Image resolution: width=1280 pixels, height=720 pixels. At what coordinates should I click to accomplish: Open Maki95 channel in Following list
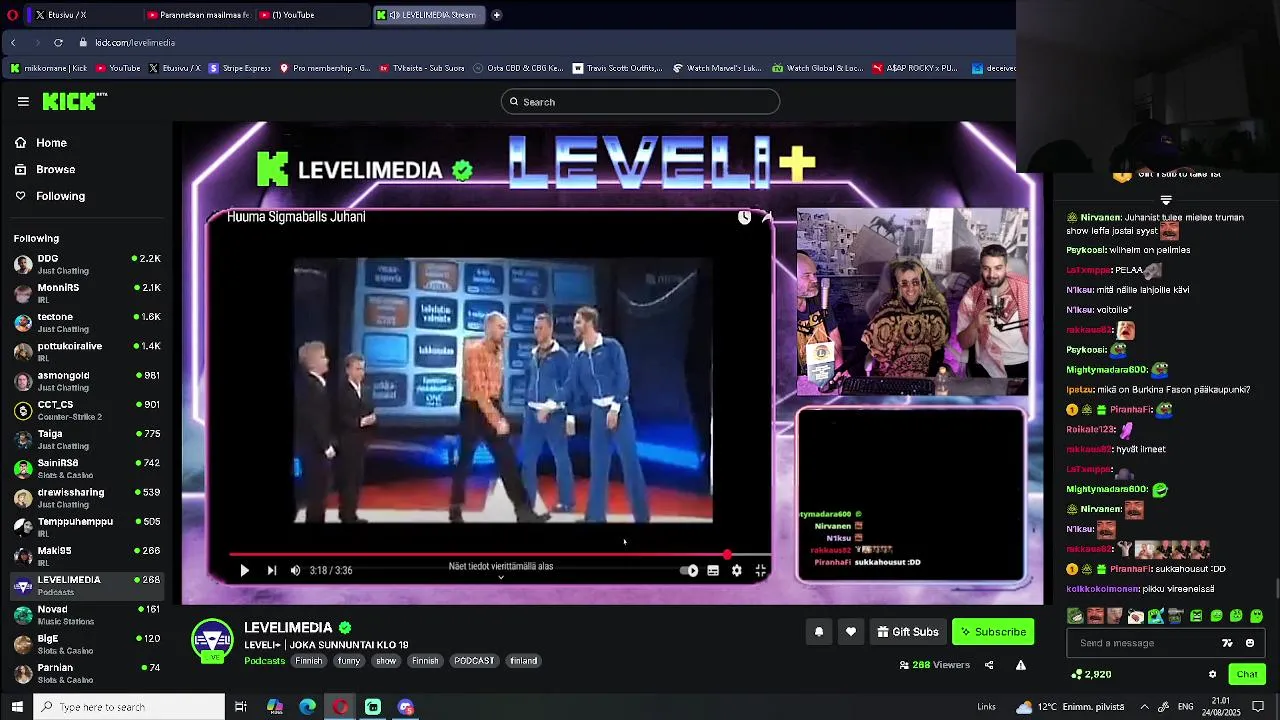(x=87, y=556)
